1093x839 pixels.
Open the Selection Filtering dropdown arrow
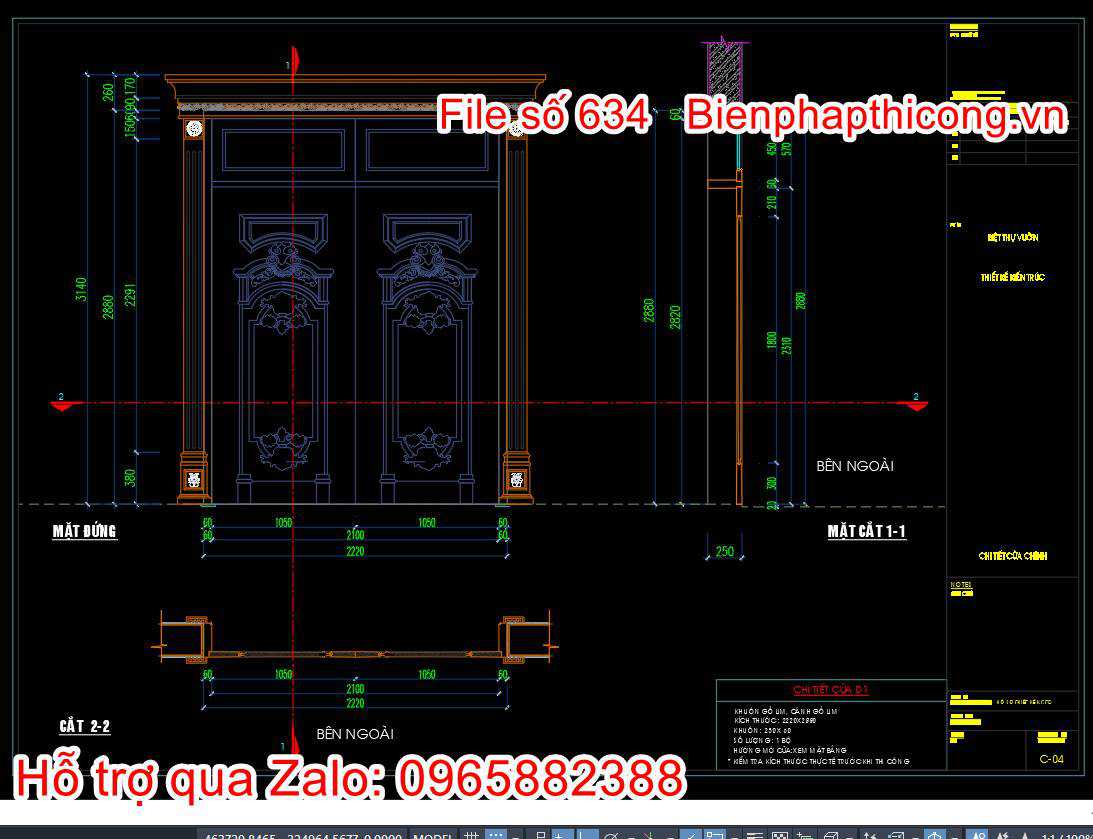[915, 836]
